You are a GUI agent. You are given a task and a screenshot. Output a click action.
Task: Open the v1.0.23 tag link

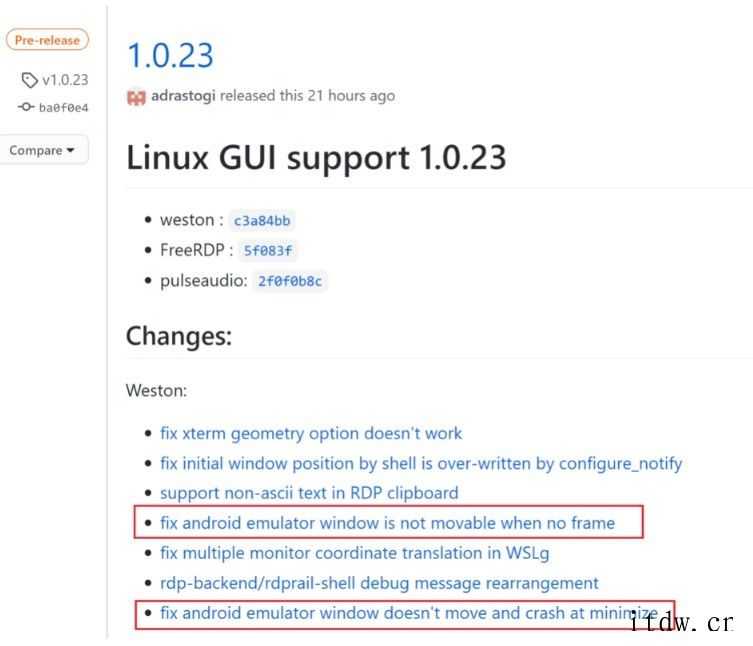point(65,80)
